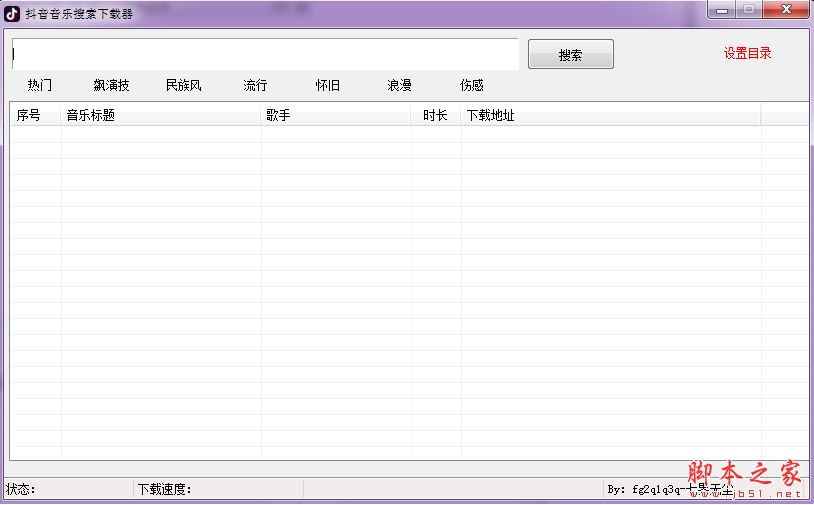Select the 飙演技 category
The image size is (814, 505).
point(111,85)
